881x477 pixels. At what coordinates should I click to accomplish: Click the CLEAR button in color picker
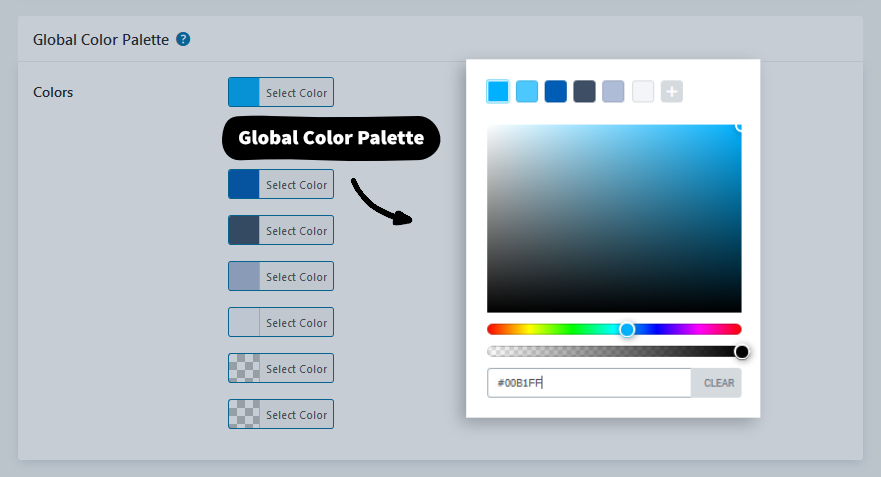pos(718,383)
